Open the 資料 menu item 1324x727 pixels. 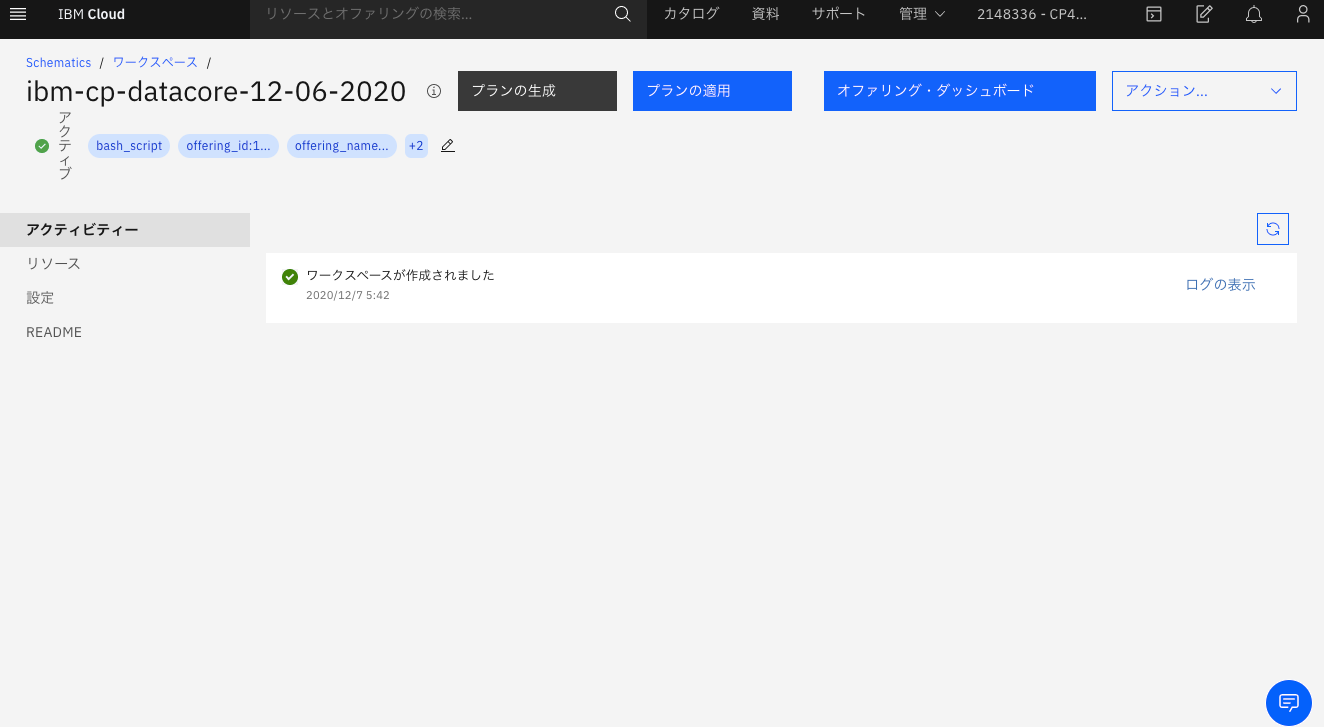click(x=765, y=14)
